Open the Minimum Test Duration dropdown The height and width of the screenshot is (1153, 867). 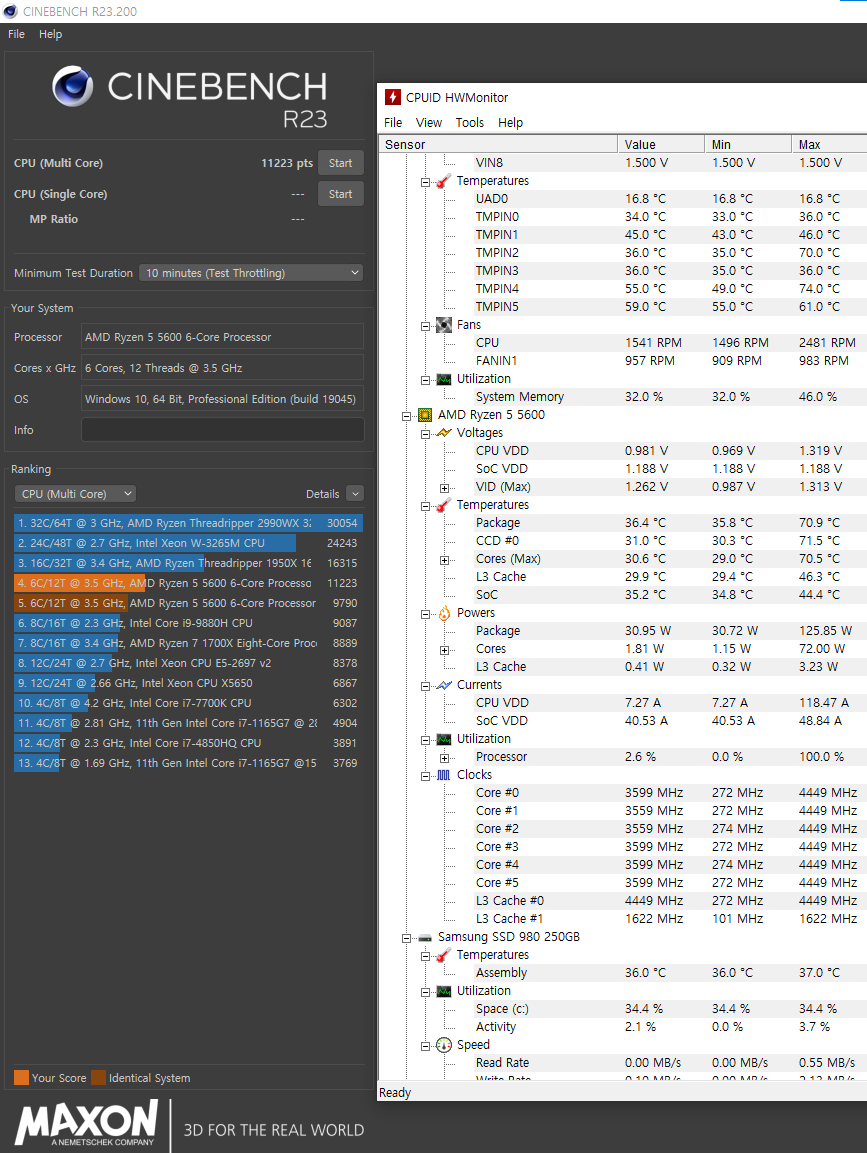click(251, 273)
